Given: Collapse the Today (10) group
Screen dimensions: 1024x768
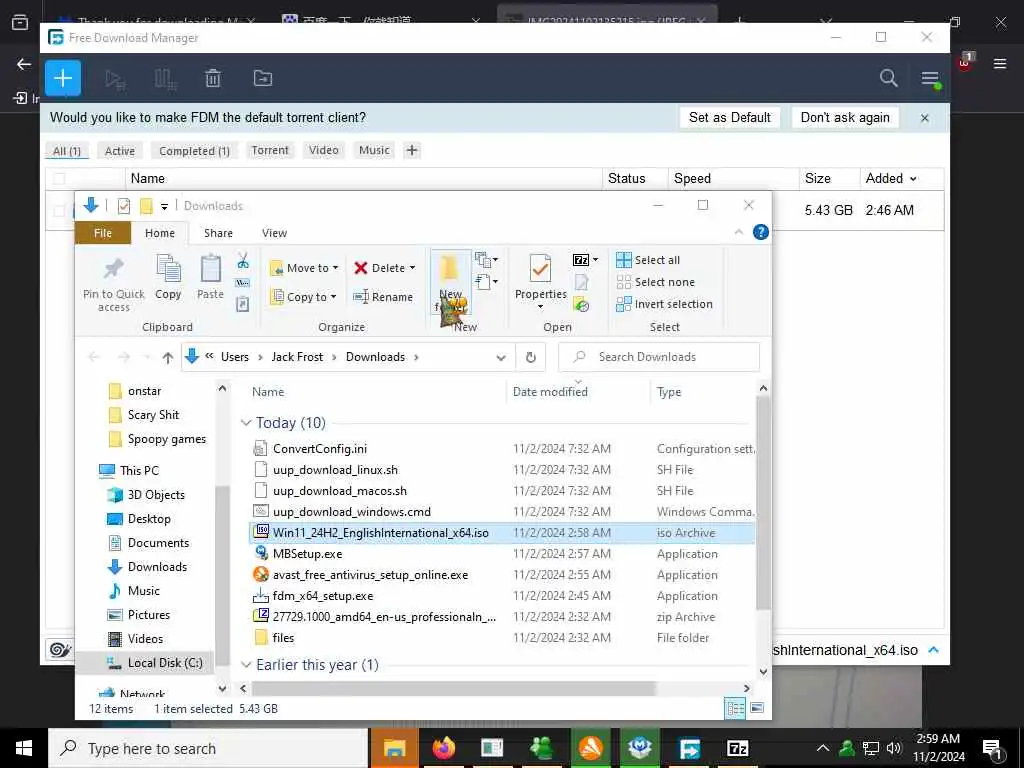Looking at the screenshot, I should [x=246, y=423].
